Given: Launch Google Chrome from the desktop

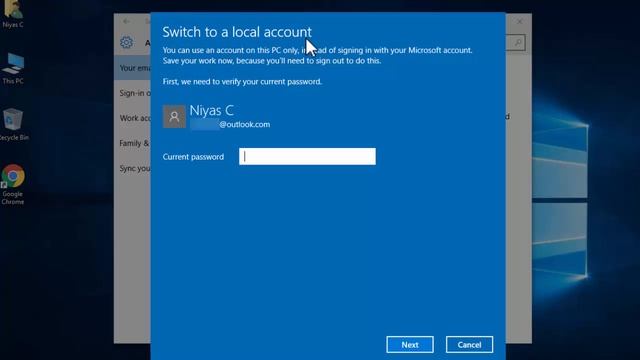Looking at the screenshot, I should pos(13,184).
